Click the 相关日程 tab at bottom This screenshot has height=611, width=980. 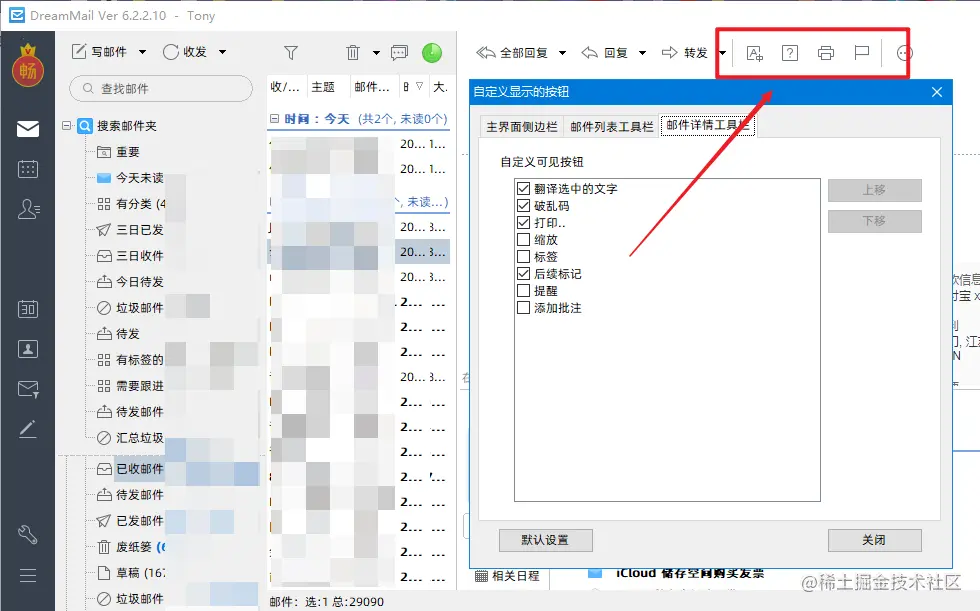pyautogui.click(x=508, y=576)
